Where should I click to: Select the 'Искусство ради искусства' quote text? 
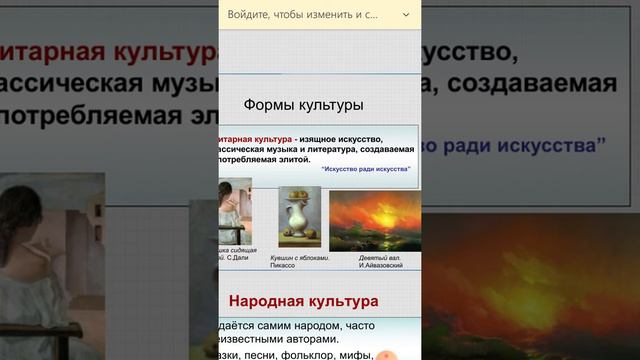[x=366, y=169]
